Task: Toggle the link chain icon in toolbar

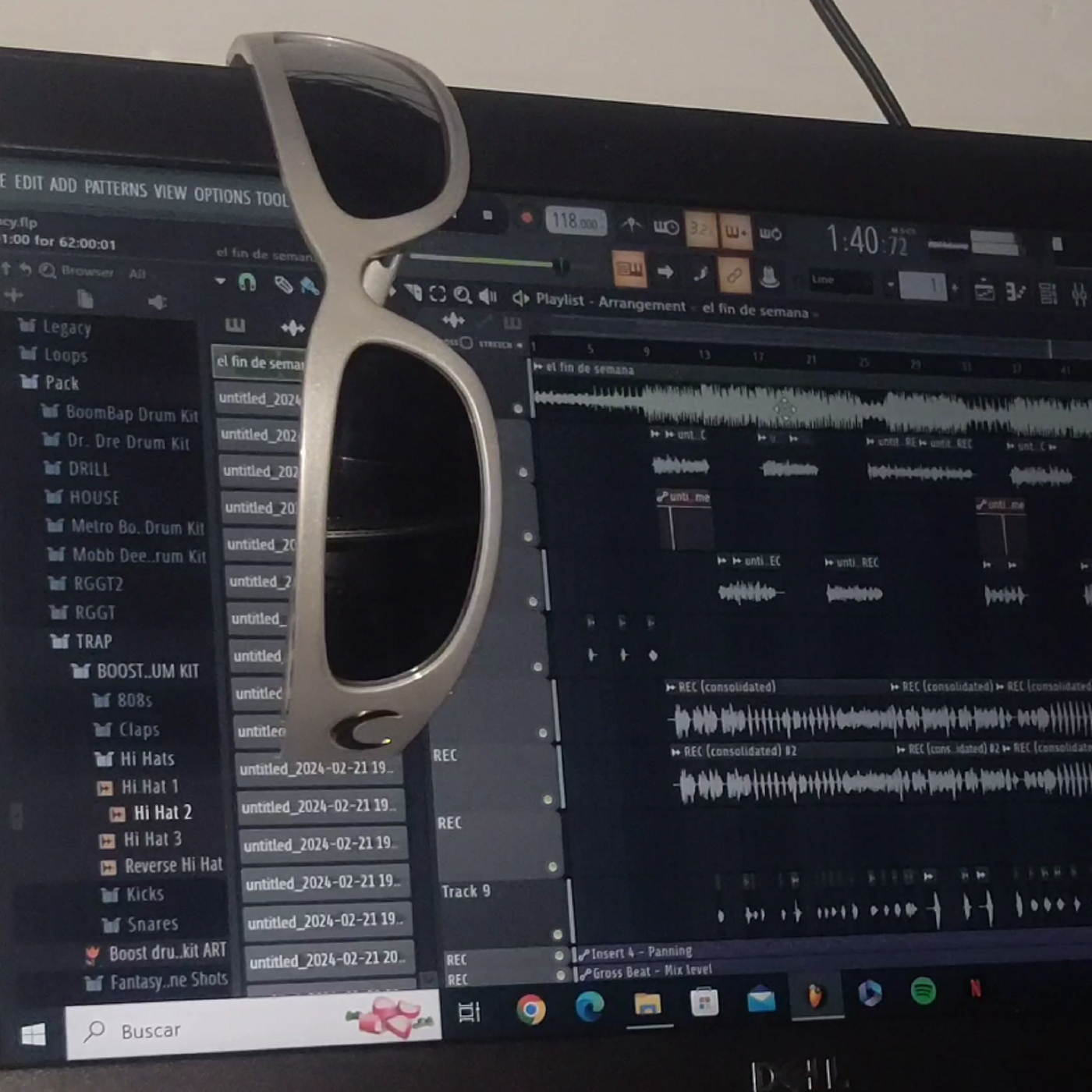Action: point(733,275)
